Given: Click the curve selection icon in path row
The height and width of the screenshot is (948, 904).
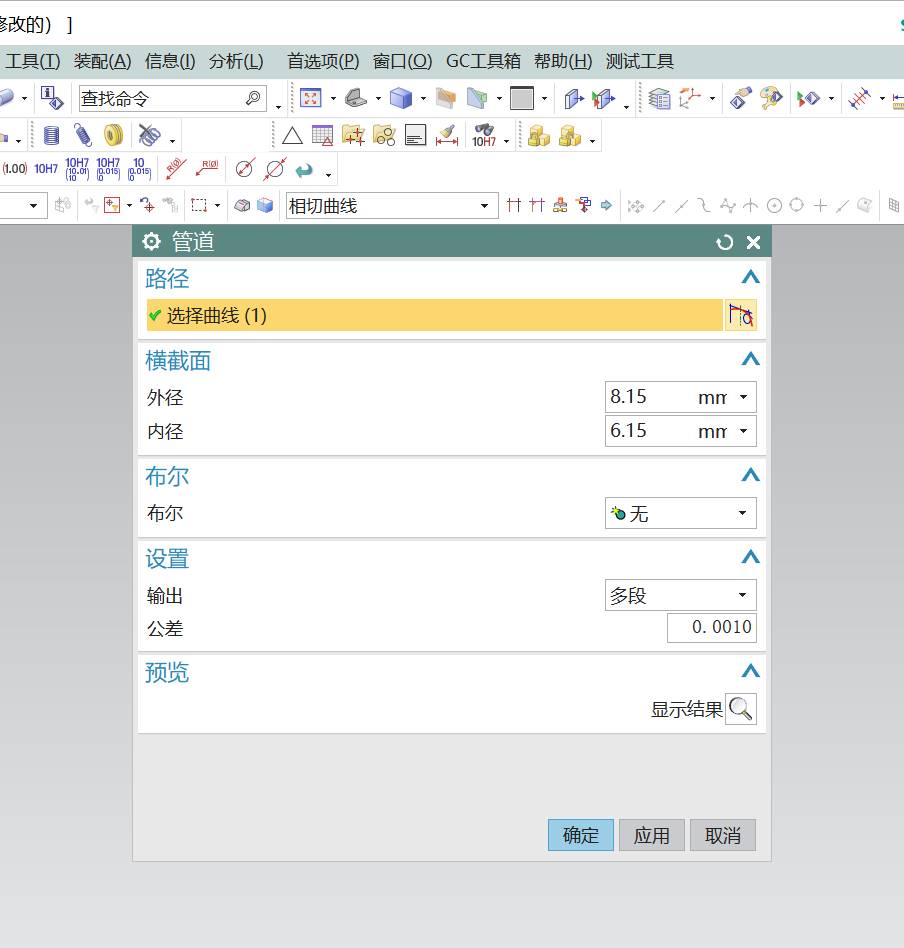Looking at the screenshot, I should coord(740,316).
